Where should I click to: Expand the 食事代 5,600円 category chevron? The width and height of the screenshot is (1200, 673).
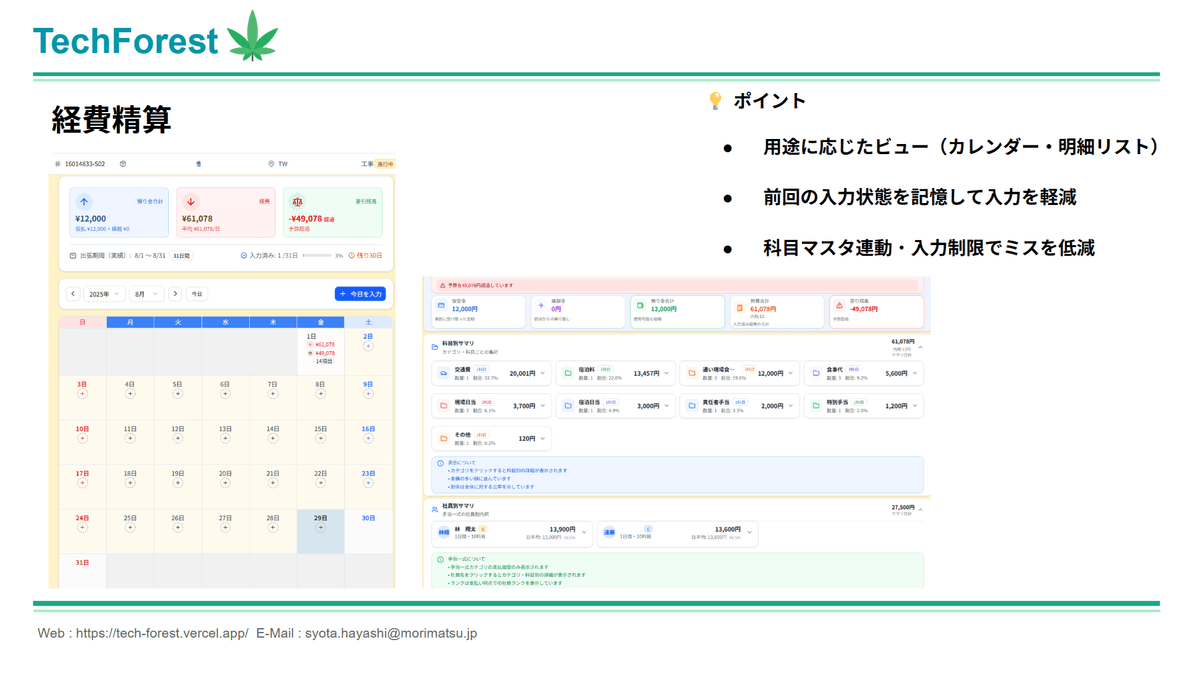(915, 373)
